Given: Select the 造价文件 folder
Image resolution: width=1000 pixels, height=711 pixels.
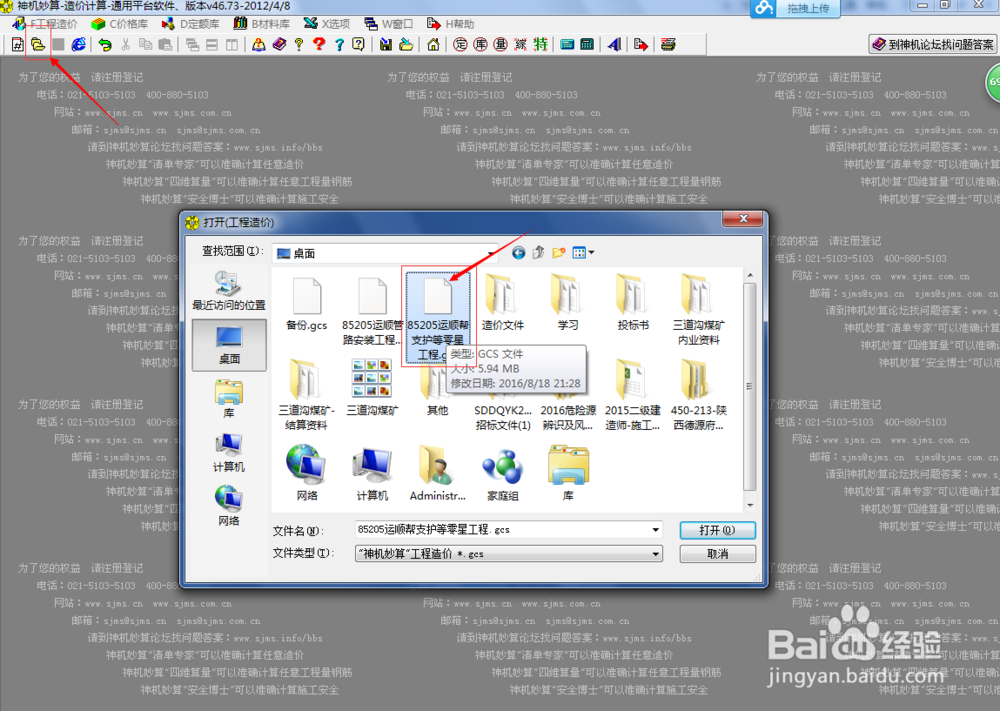Looking at the screenshot, I should pyautogui.click(x=503, y=303).
